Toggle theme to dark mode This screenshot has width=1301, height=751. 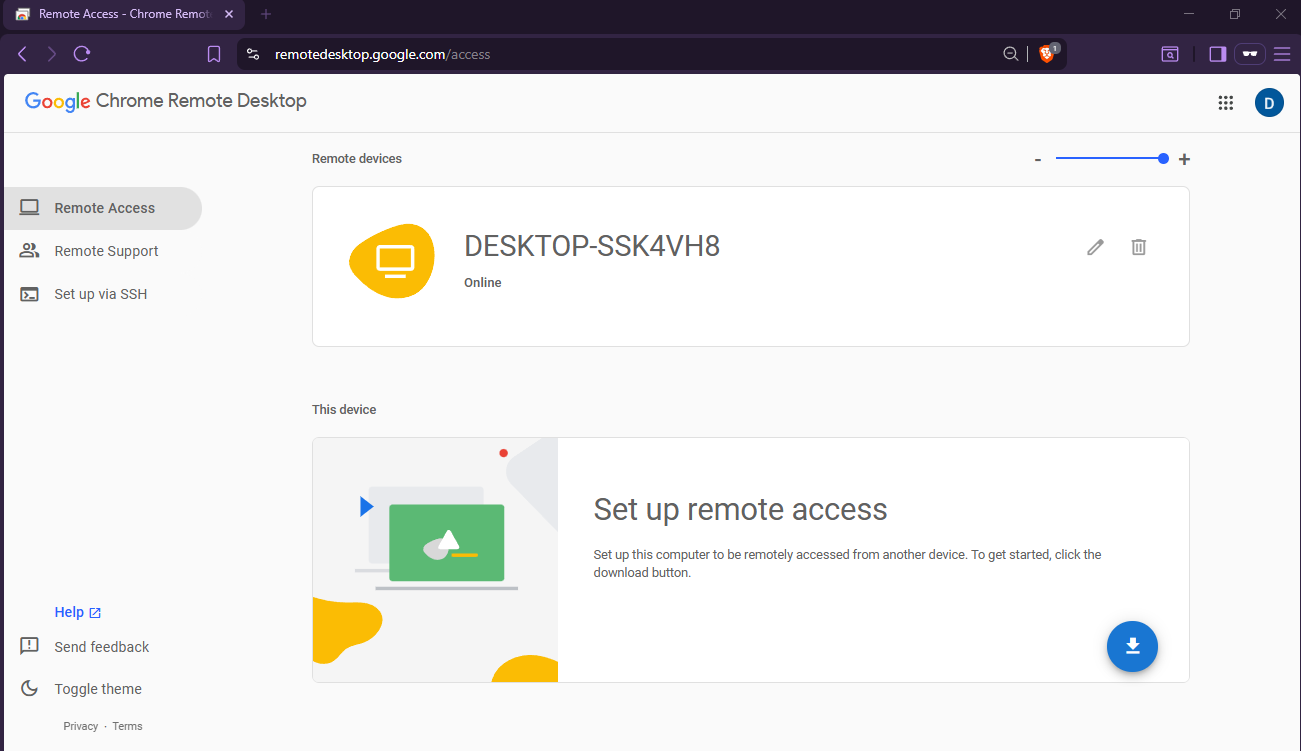pyautogui.click(x=98, y=689)
